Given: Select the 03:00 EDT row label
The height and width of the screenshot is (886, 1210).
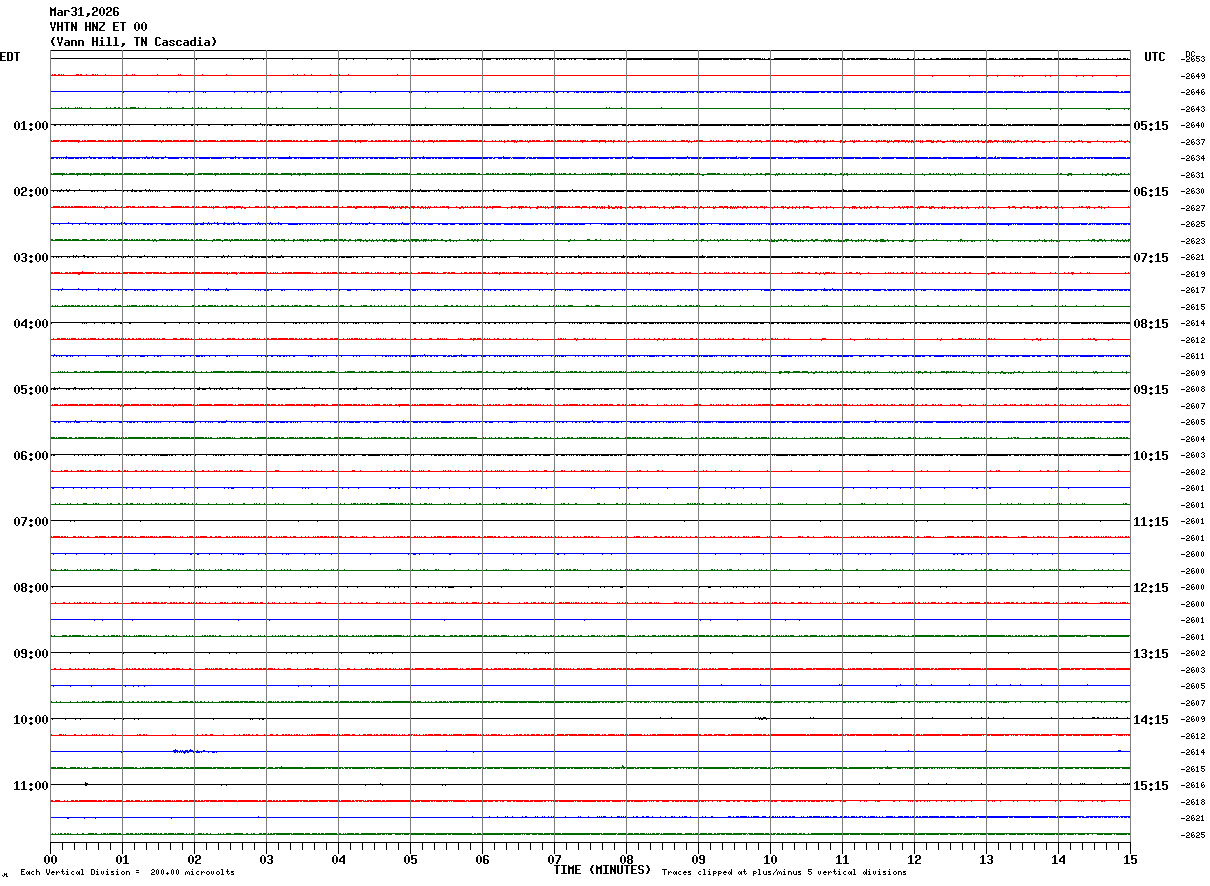Looking at the screenshot, I should (31, 258).
